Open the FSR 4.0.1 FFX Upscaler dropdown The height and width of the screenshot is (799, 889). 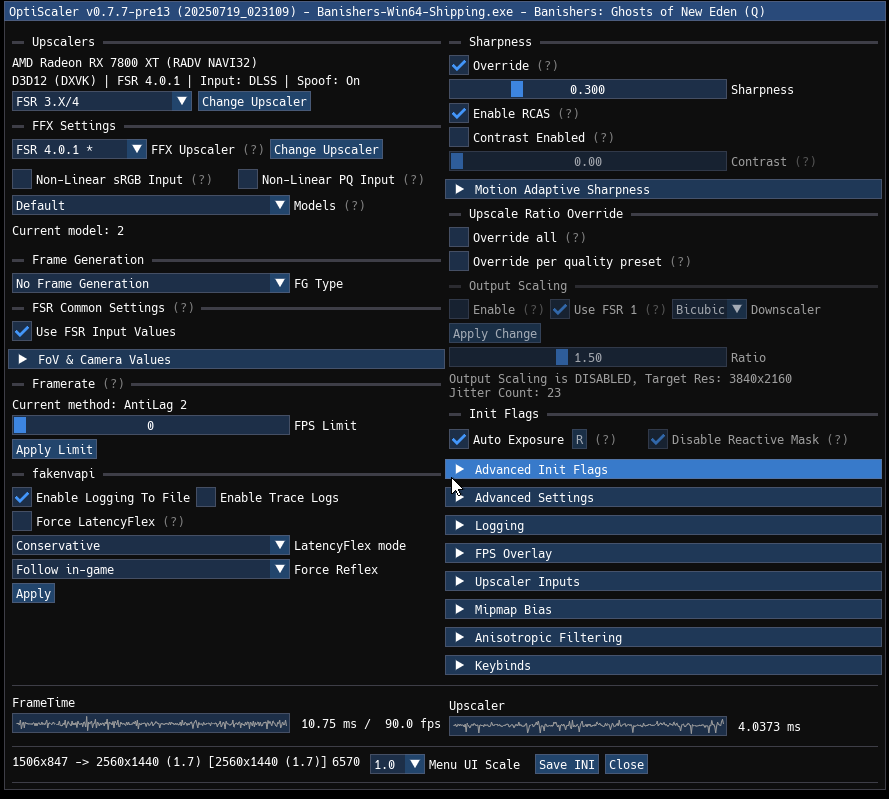click(79, 150)
